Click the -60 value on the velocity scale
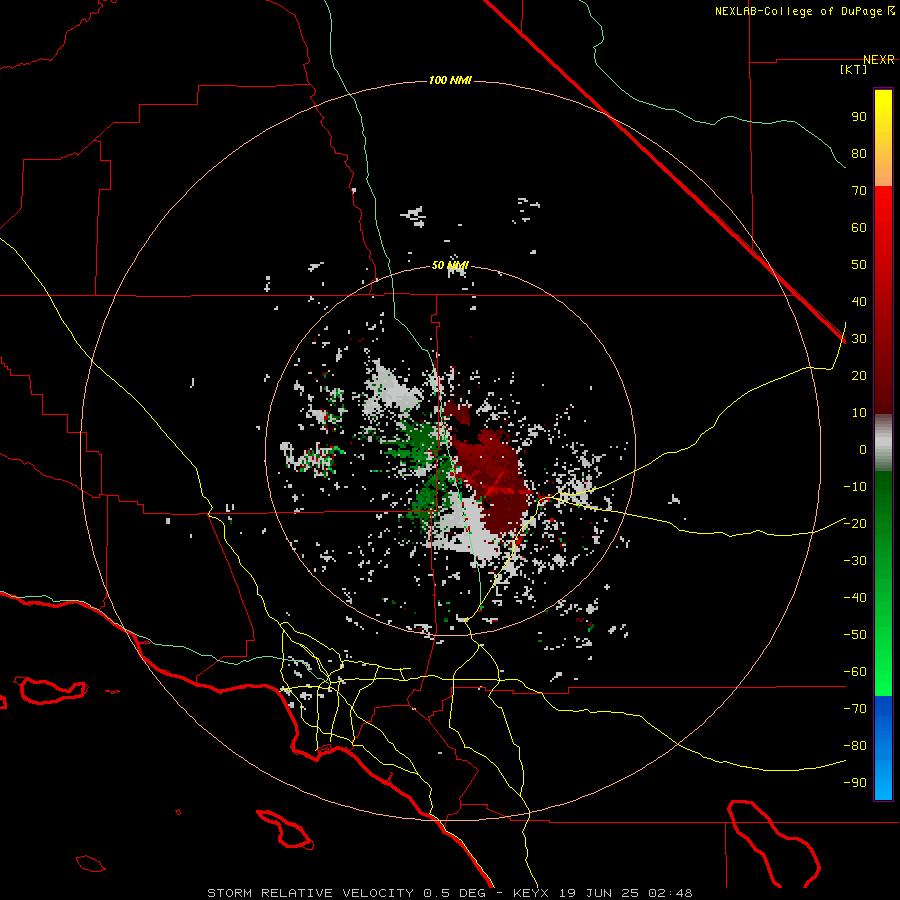Image resolution: width=900 pixels, height=900 pixels. (855, 672)
